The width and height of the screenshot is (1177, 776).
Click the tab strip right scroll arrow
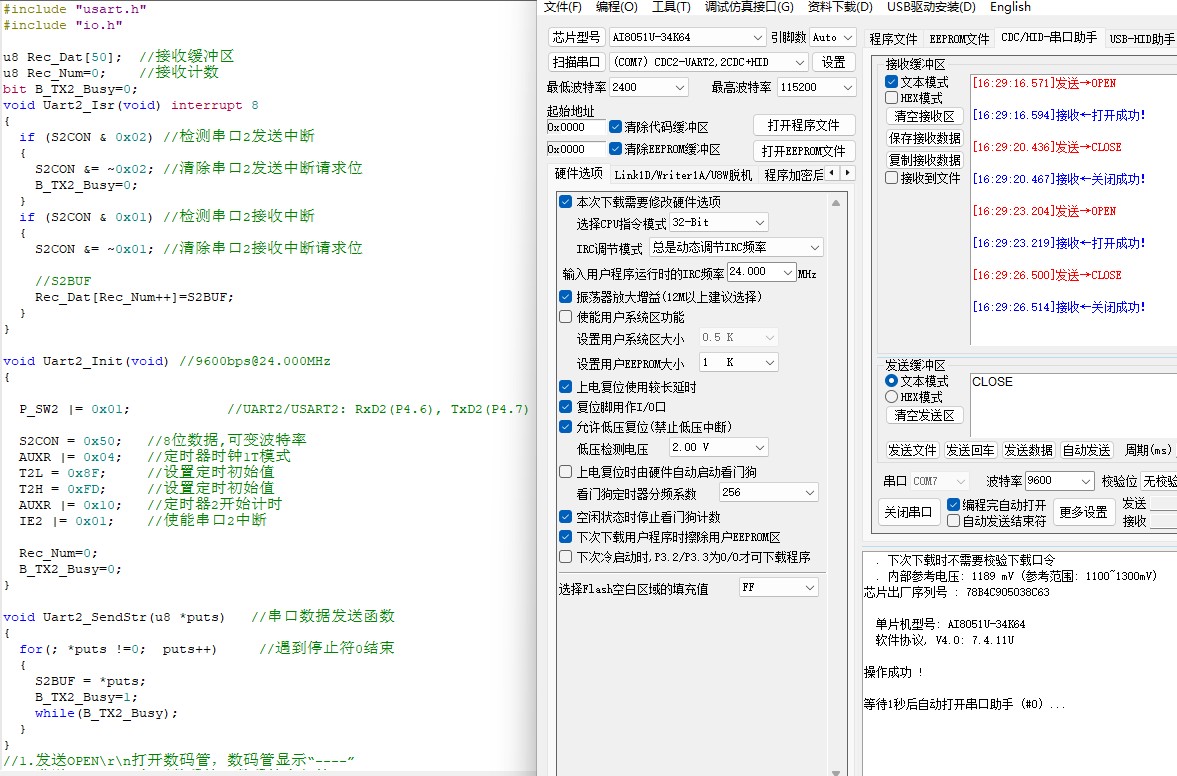[x=847, y=173]
